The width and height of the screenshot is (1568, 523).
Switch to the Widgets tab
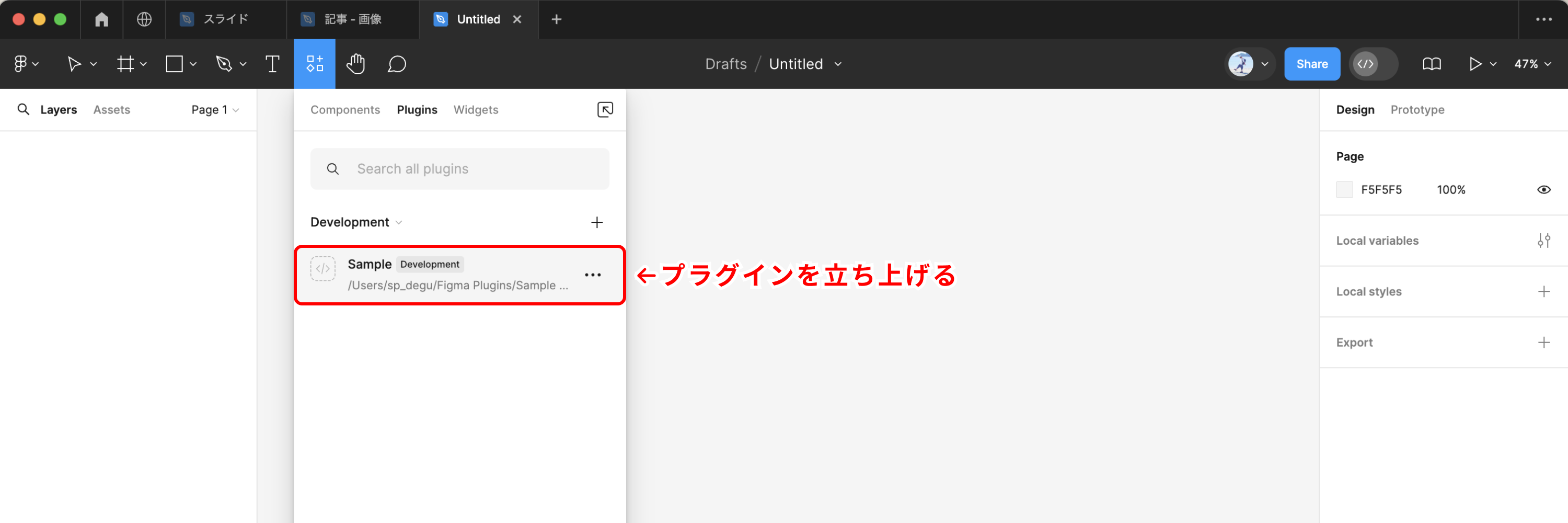(x=476, y=110)
